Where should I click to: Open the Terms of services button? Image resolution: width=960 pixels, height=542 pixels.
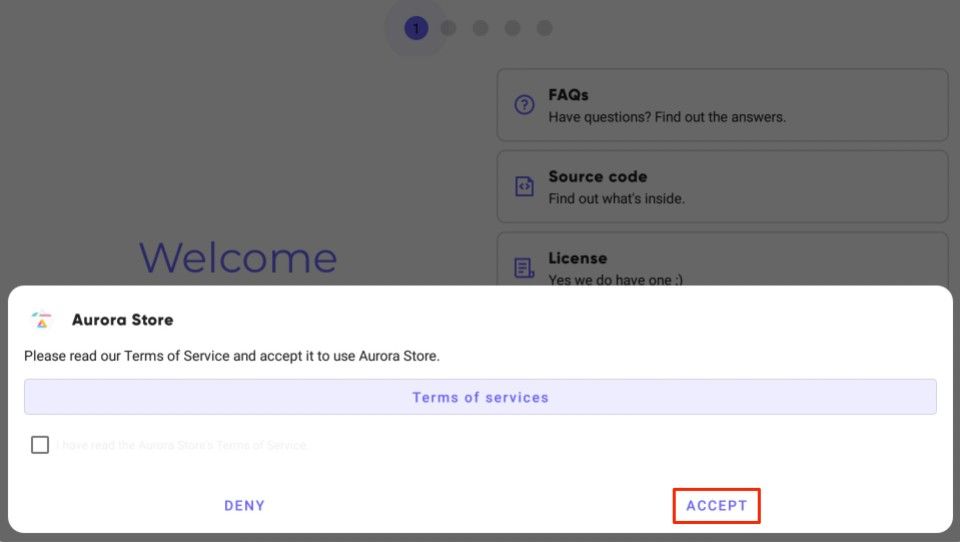tap(480, 397)
